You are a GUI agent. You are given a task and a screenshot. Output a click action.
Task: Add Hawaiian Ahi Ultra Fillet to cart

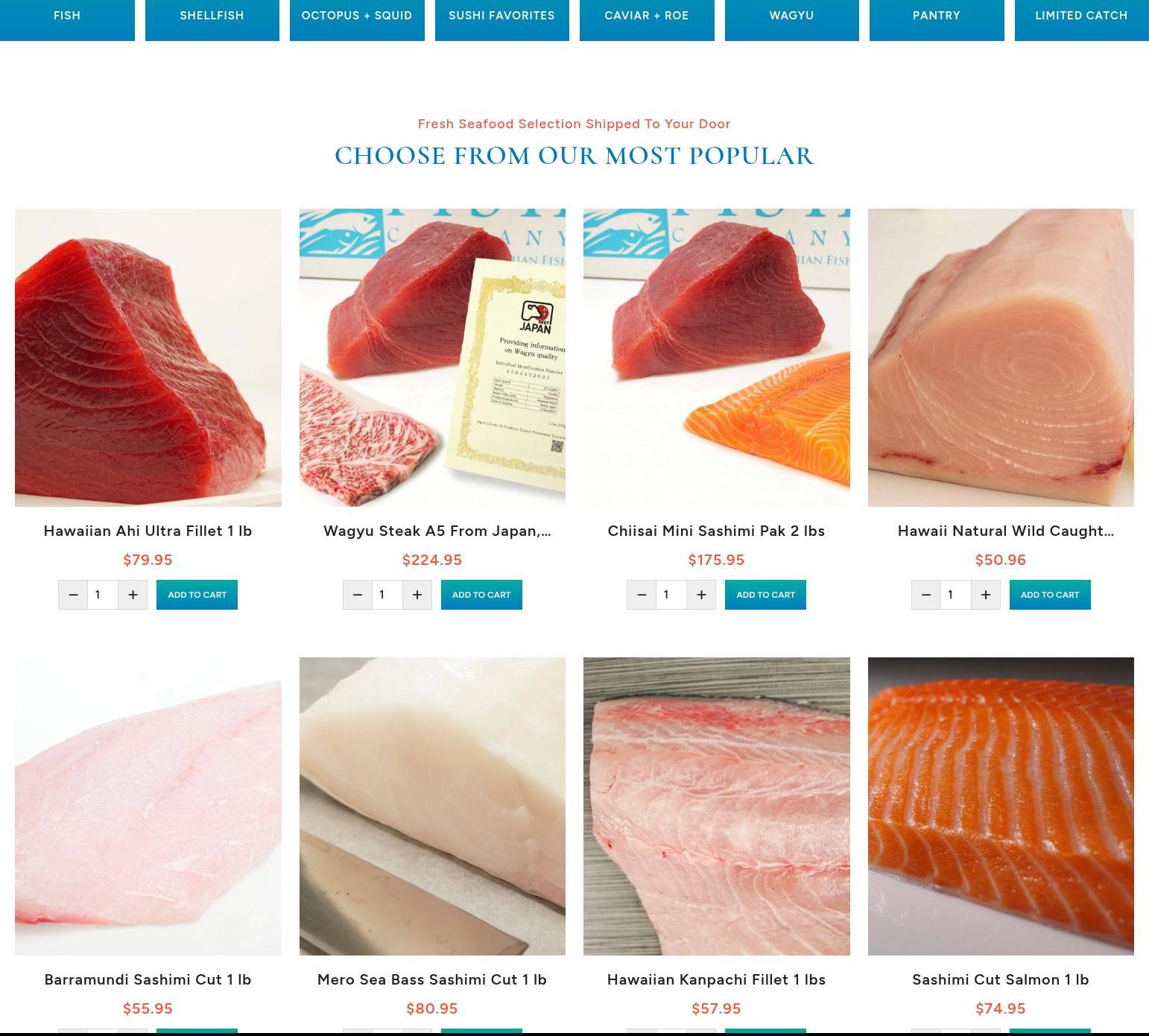(x=197, y=595)
